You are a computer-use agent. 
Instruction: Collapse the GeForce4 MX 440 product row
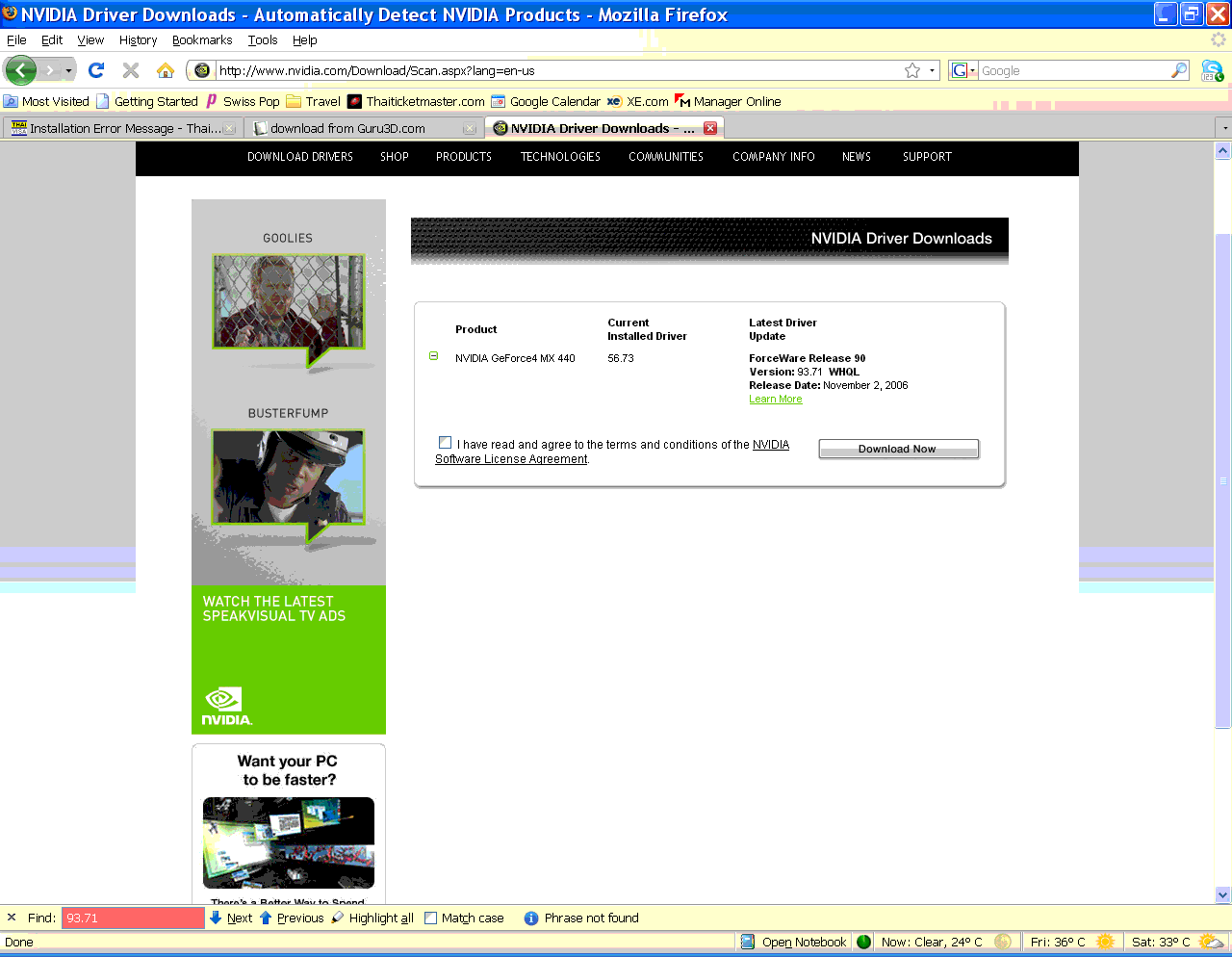click(x=433, y=356)
